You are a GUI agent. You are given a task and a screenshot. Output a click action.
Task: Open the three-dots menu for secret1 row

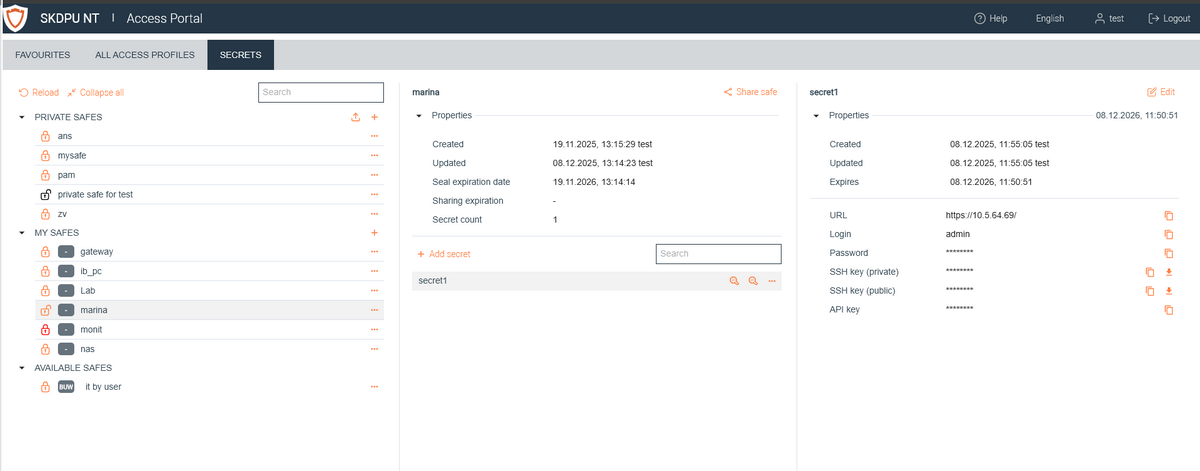click(x=772, y=281)
